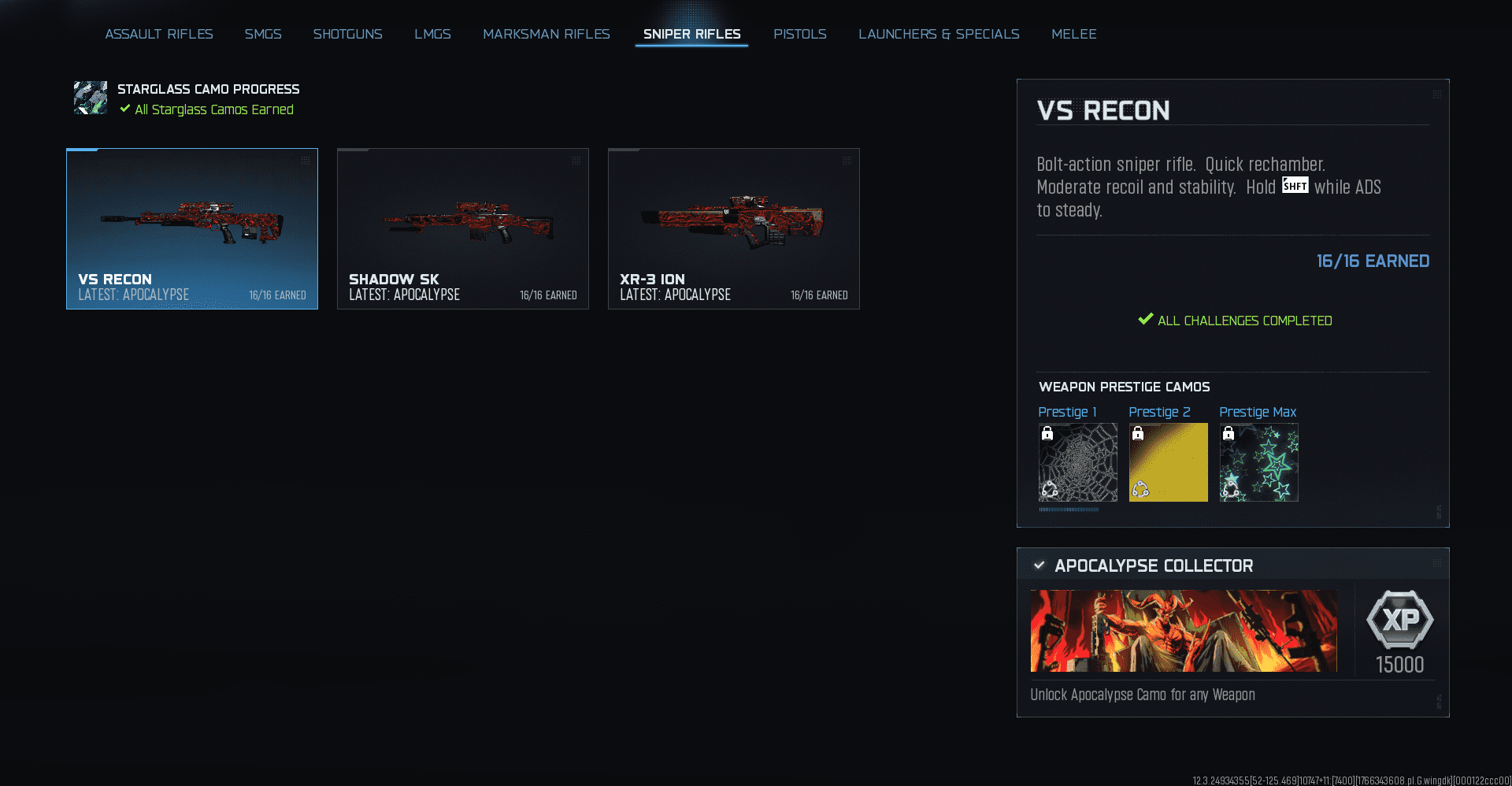Click the All Starglass Camos Earned checkmark
Image resolution: width=1512 pixels, height=786 pixels.
coord(125,109)
